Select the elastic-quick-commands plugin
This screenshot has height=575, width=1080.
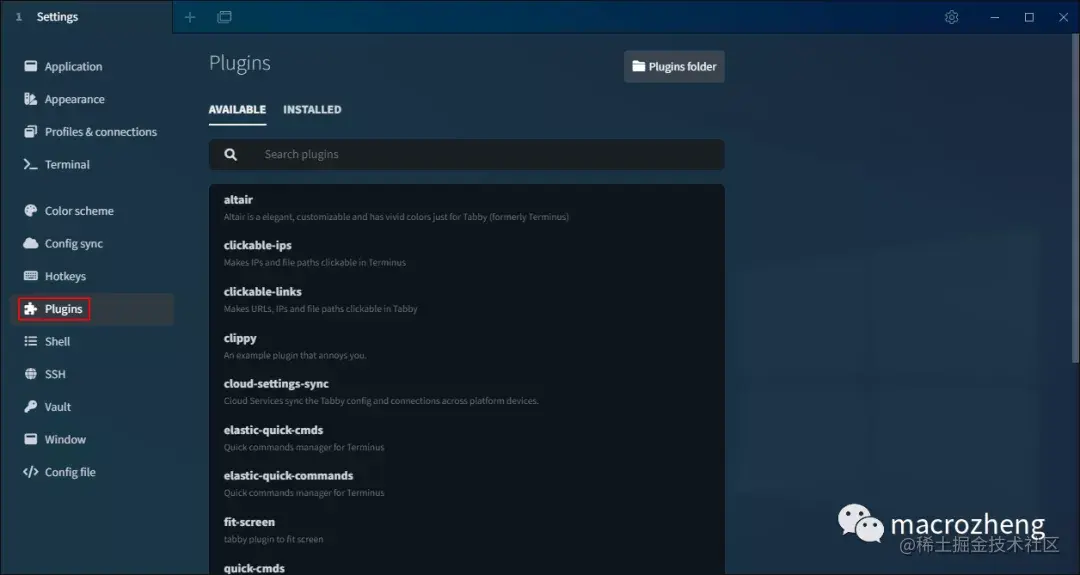[x=467, y=484]
